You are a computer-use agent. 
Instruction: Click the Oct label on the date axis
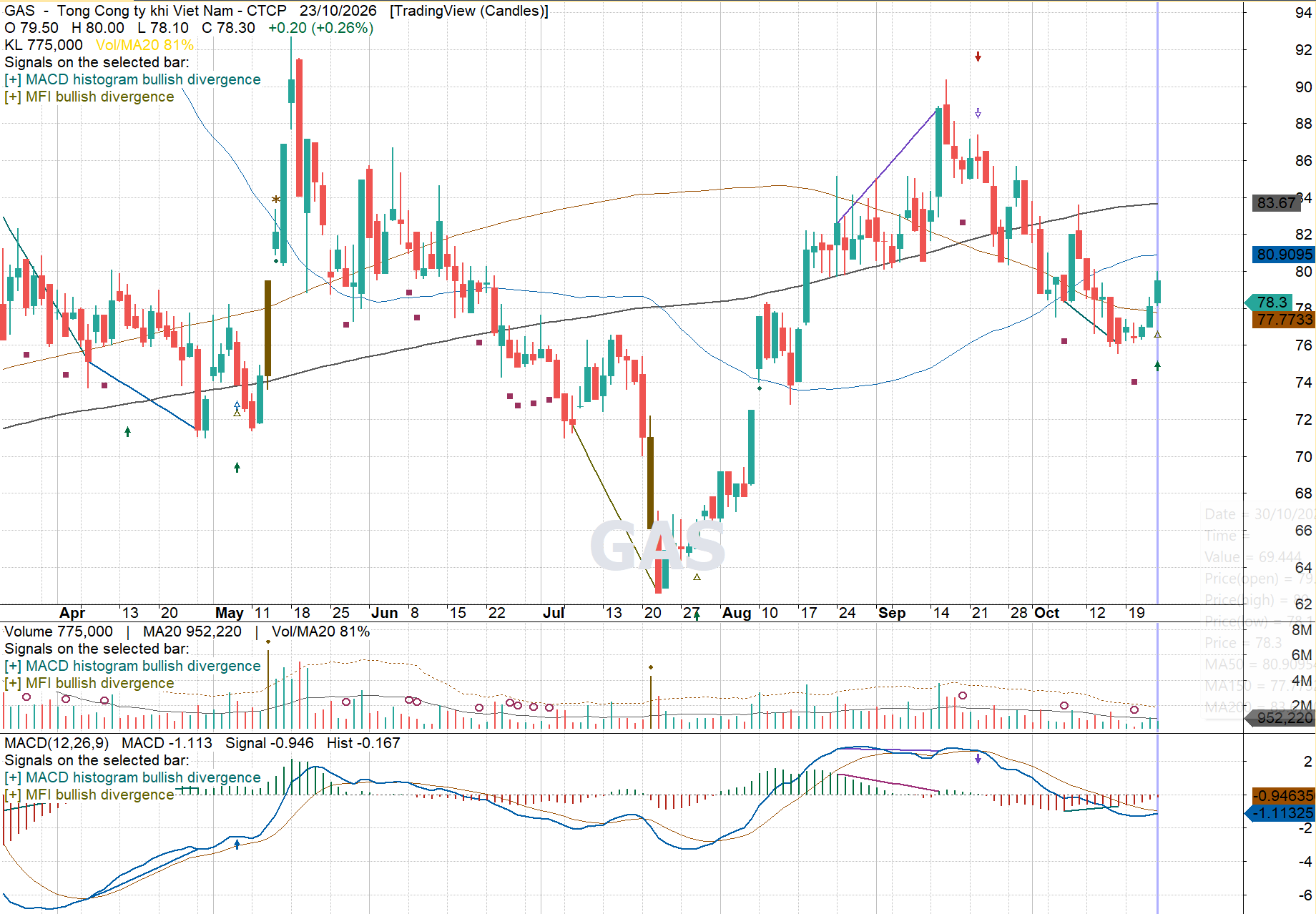[x=1047, y=613]
